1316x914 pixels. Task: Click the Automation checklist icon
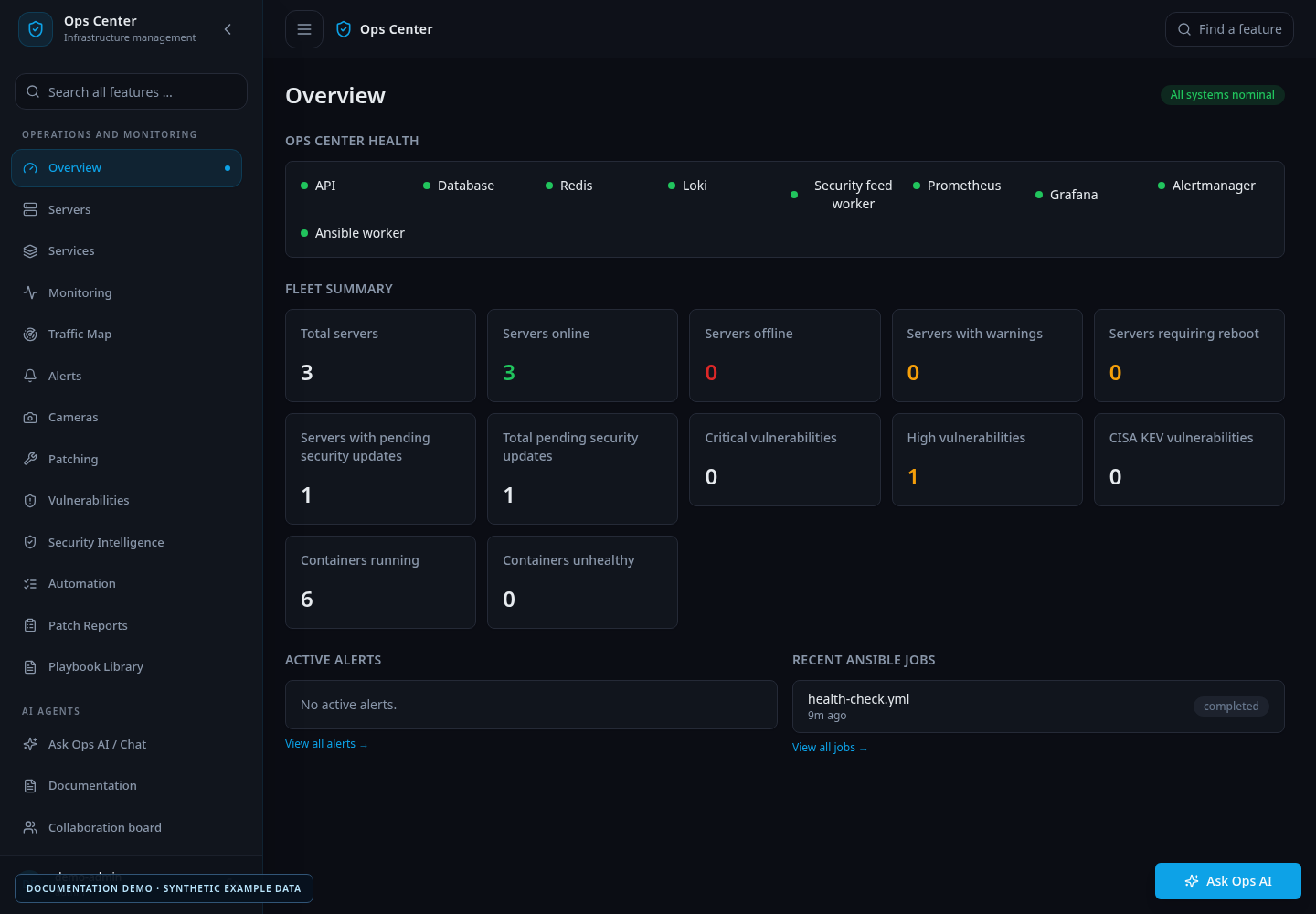coord(30,584)
